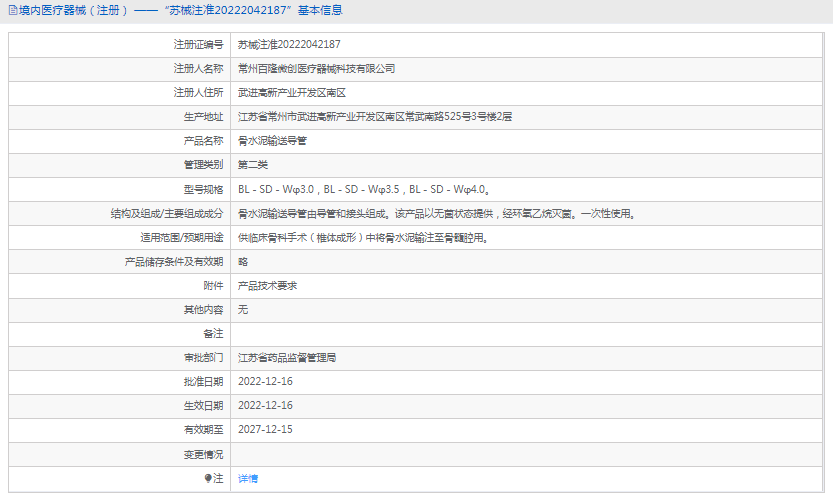Select the expiry date 2027-12-15
Image resolution: width=833 pixels, height=499 pixels.
(265, 429)
